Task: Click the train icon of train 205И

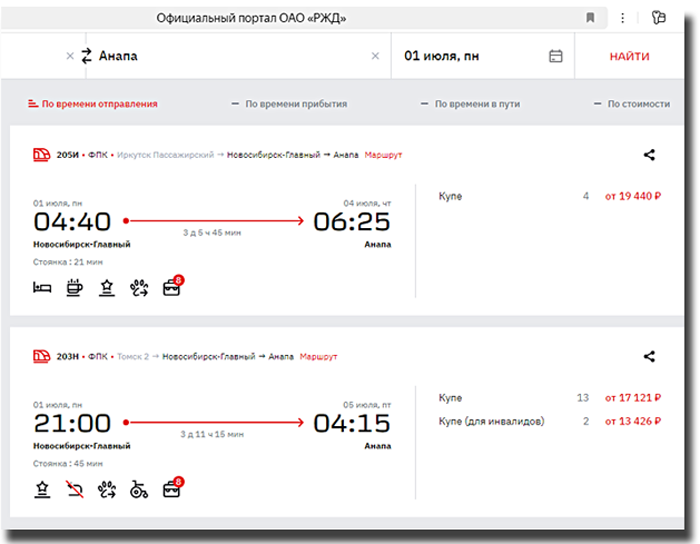Action: click(x=42, y=155)
